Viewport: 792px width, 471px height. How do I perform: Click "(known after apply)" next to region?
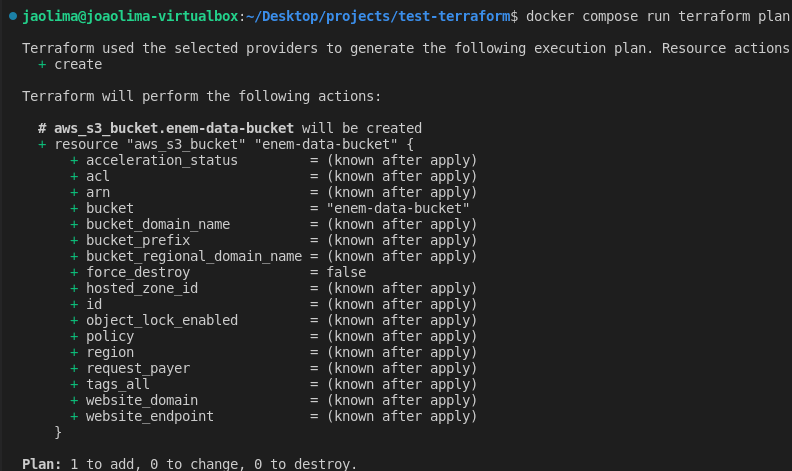coord(401,352)
